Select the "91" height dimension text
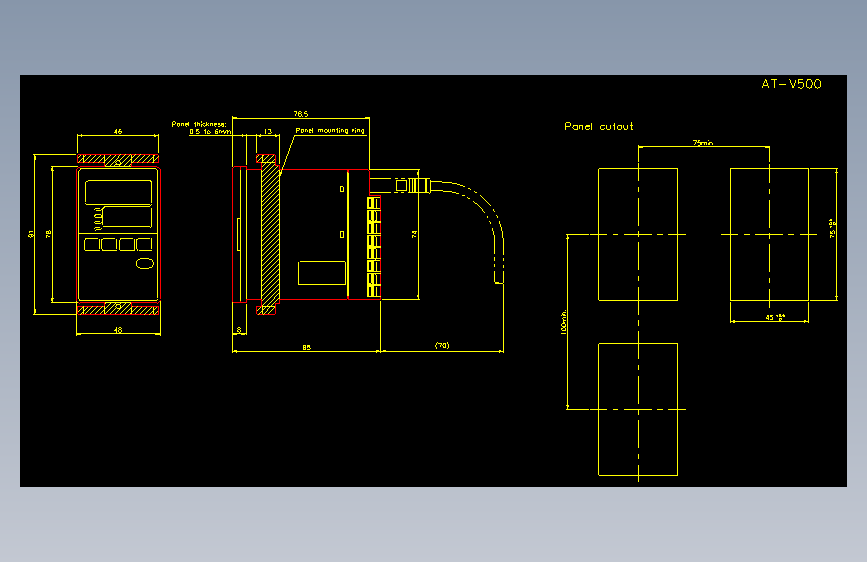 click(x=31, y=234)
